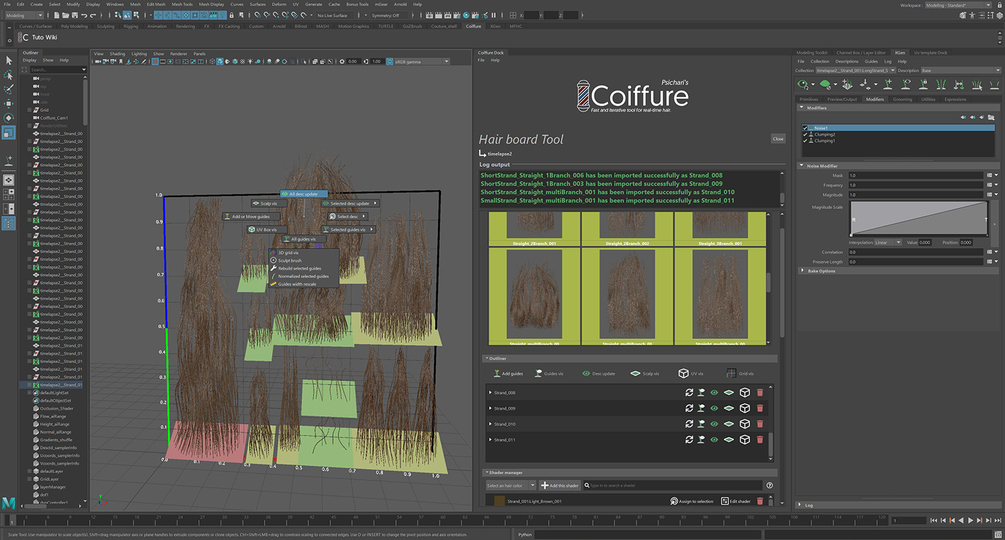1005x540 pixels.
Task: Click the Guides vis flag icon
Action: click(538, 373)
